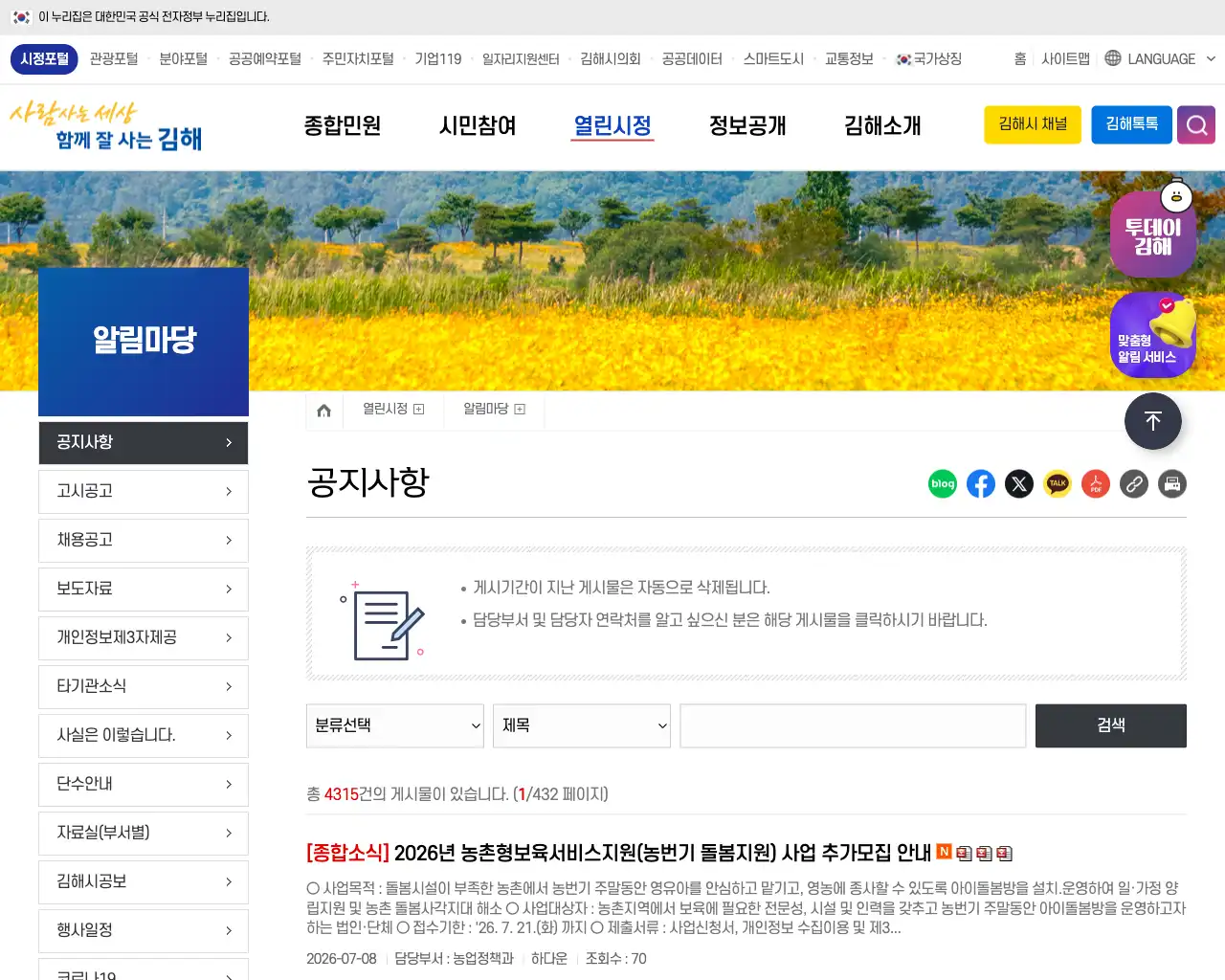Go to 기업119 link

click(x=438, y=59)
